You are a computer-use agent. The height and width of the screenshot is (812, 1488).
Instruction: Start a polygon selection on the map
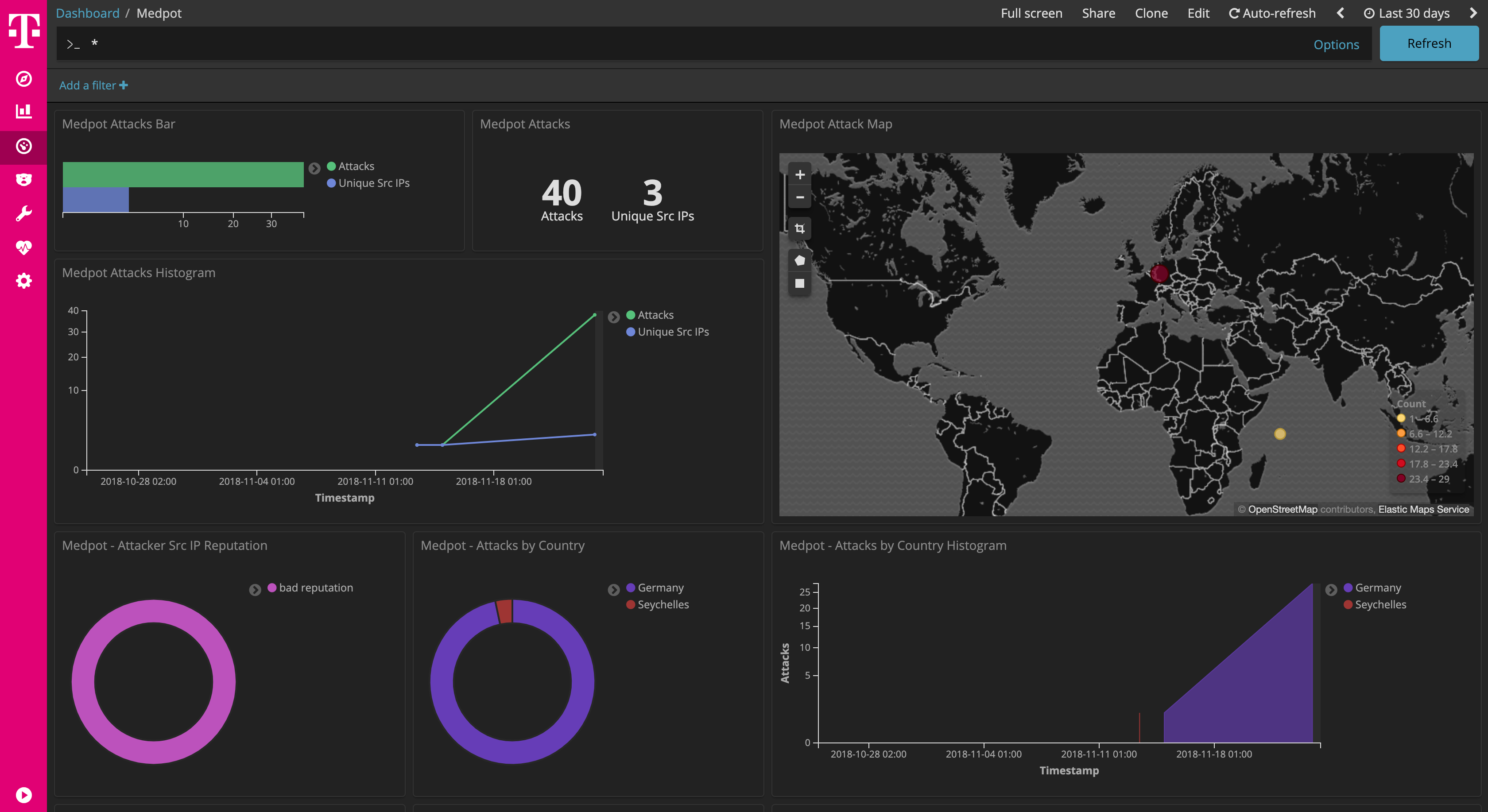pyautogui.click(x=800, y=260)
